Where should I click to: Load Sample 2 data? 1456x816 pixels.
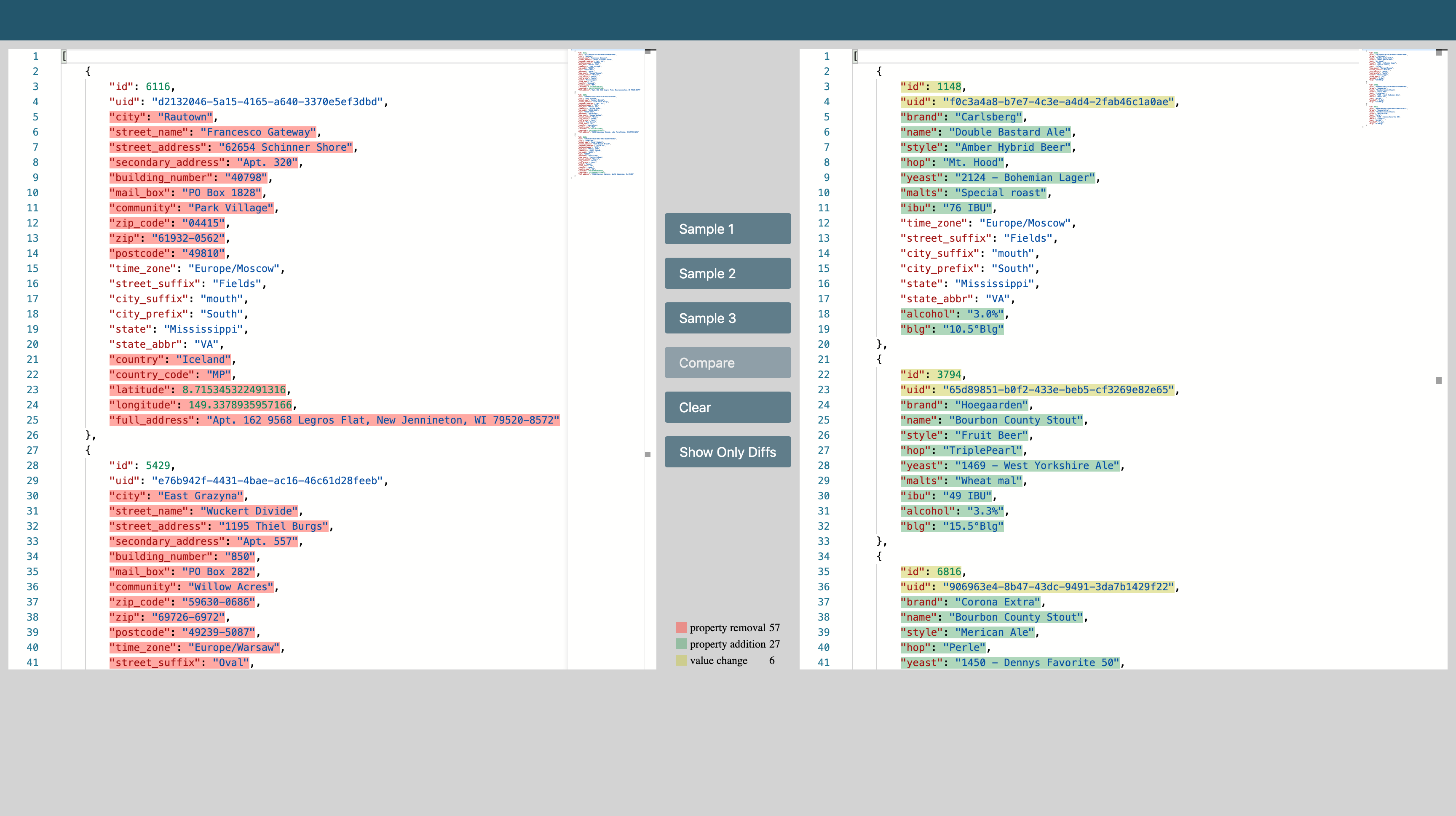tap(728, 273)
